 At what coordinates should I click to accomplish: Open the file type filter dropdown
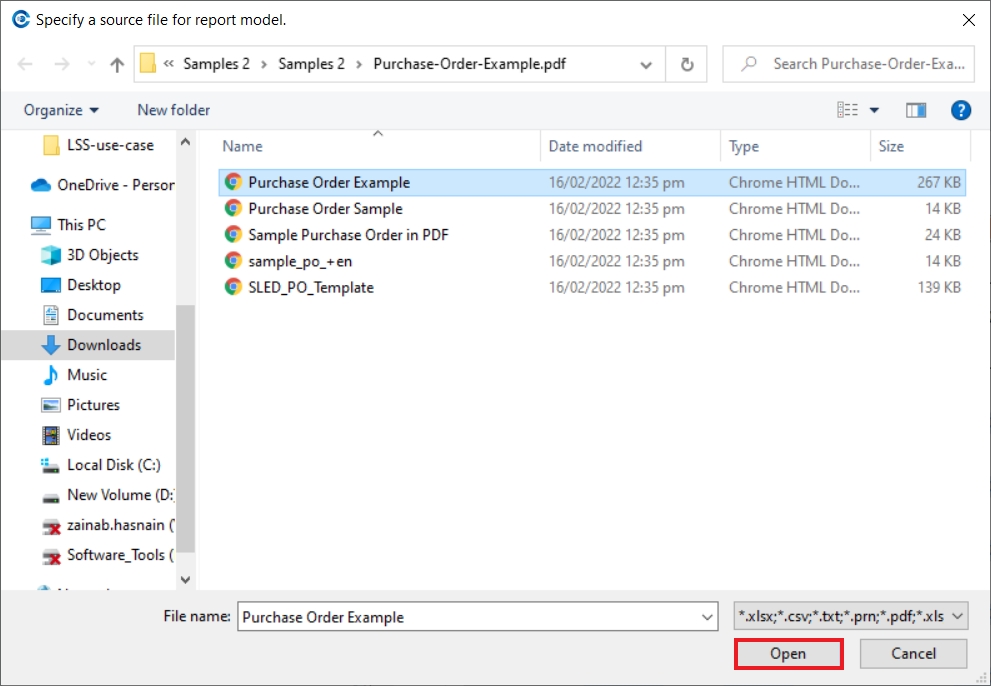[850, 617]
